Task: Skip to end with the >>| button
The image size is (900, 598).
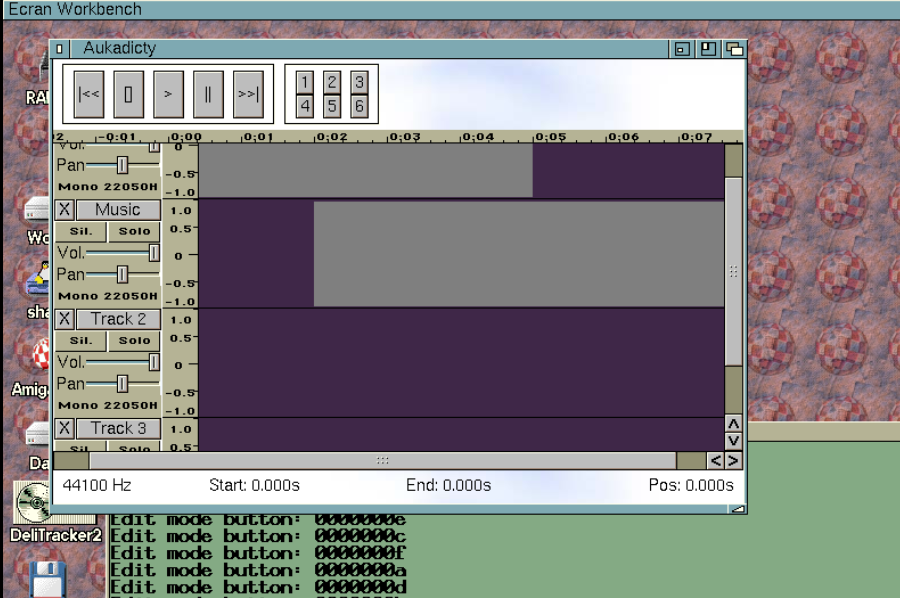Action: [248, 94]
